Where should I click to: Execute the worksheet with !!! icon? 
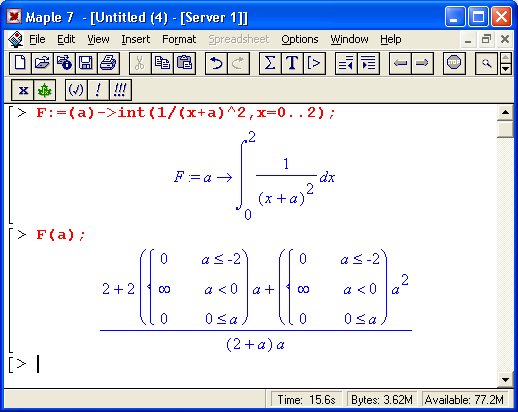(x=120, y=90)
